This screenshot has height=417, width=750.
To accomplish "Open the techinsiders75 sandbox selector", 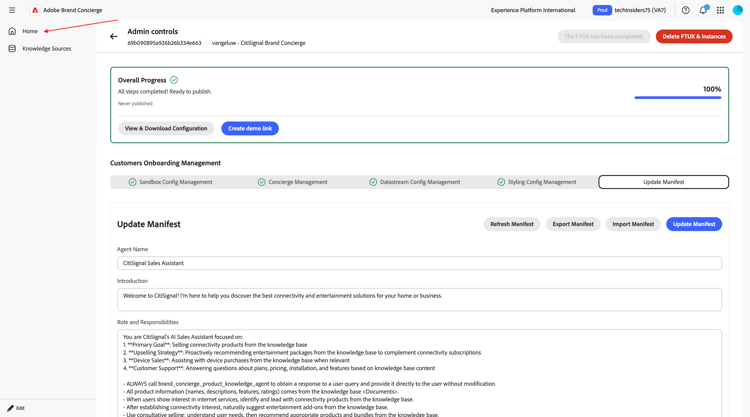I will (640, 10).
